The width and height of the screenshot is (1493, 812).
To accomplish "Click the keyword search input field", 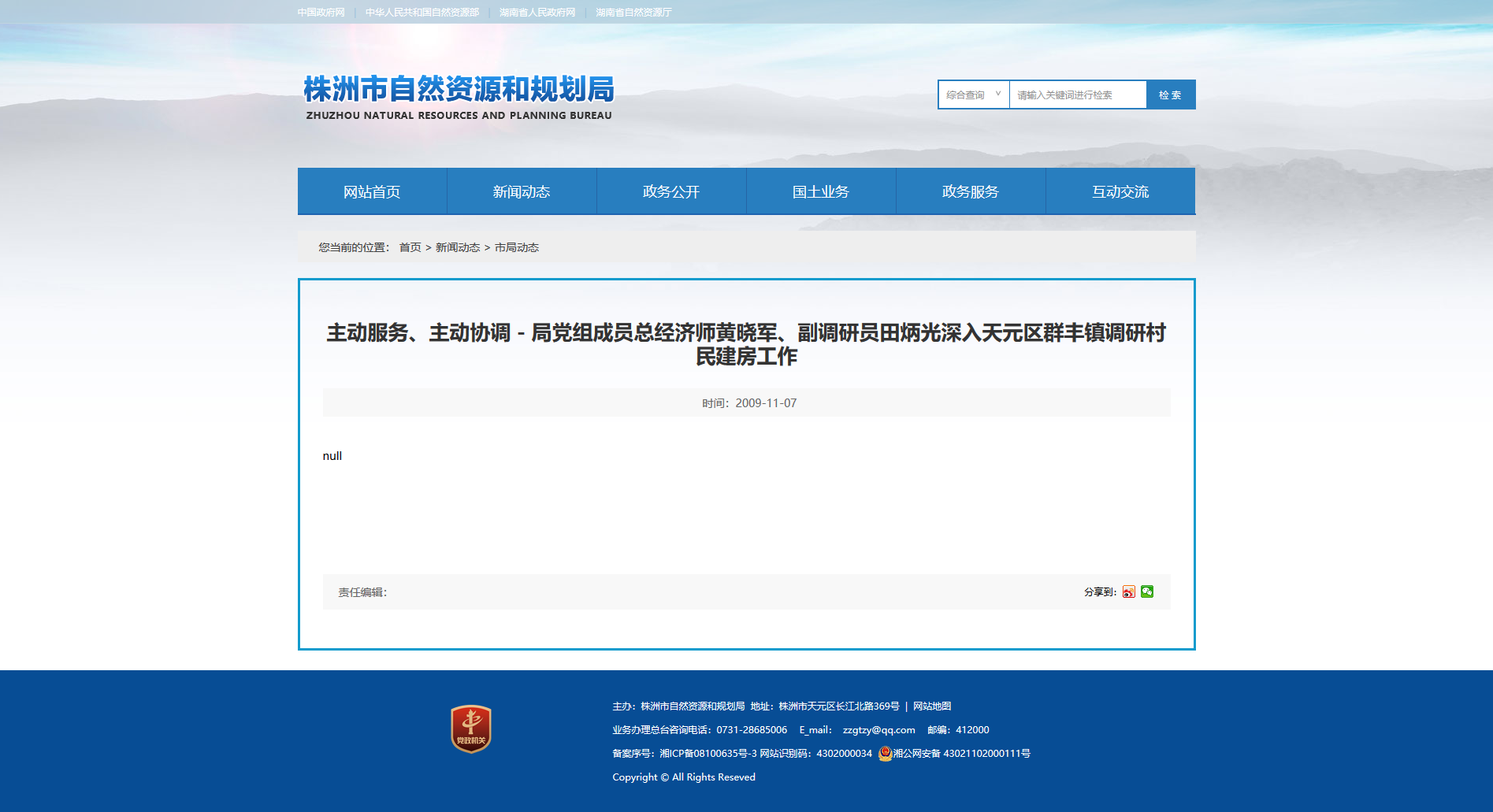I will pos(1077,95).
